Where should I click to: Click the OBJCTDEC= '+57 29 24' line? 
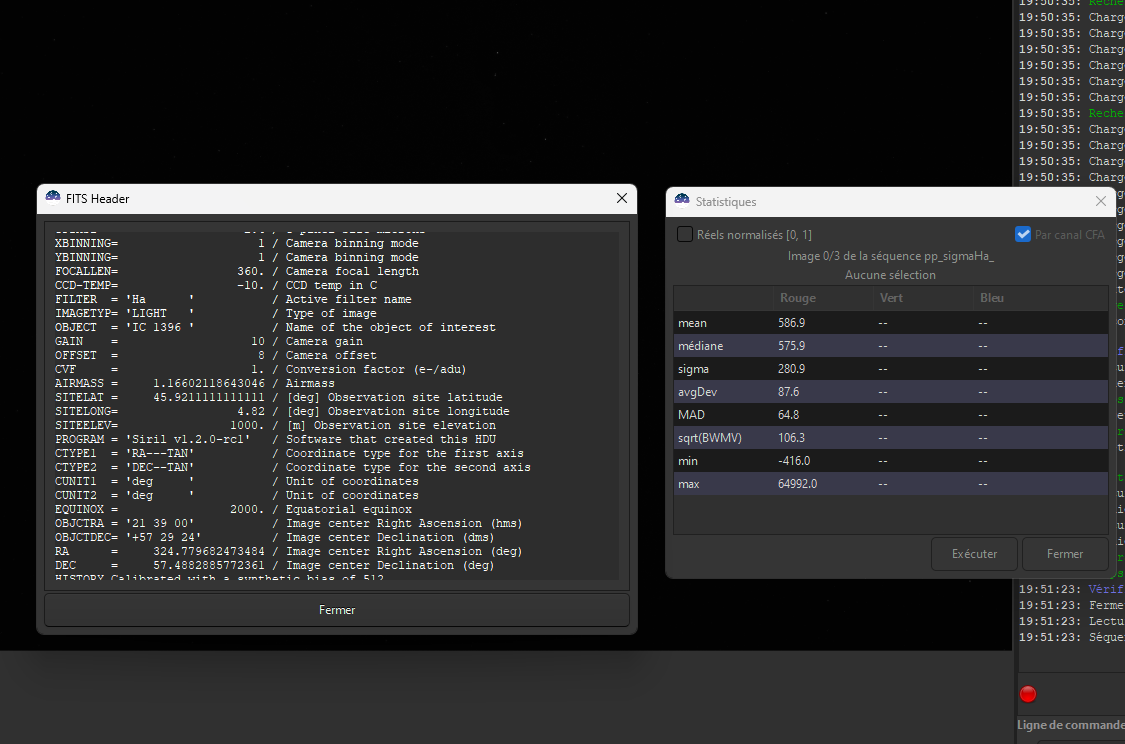tap(275, 537)
